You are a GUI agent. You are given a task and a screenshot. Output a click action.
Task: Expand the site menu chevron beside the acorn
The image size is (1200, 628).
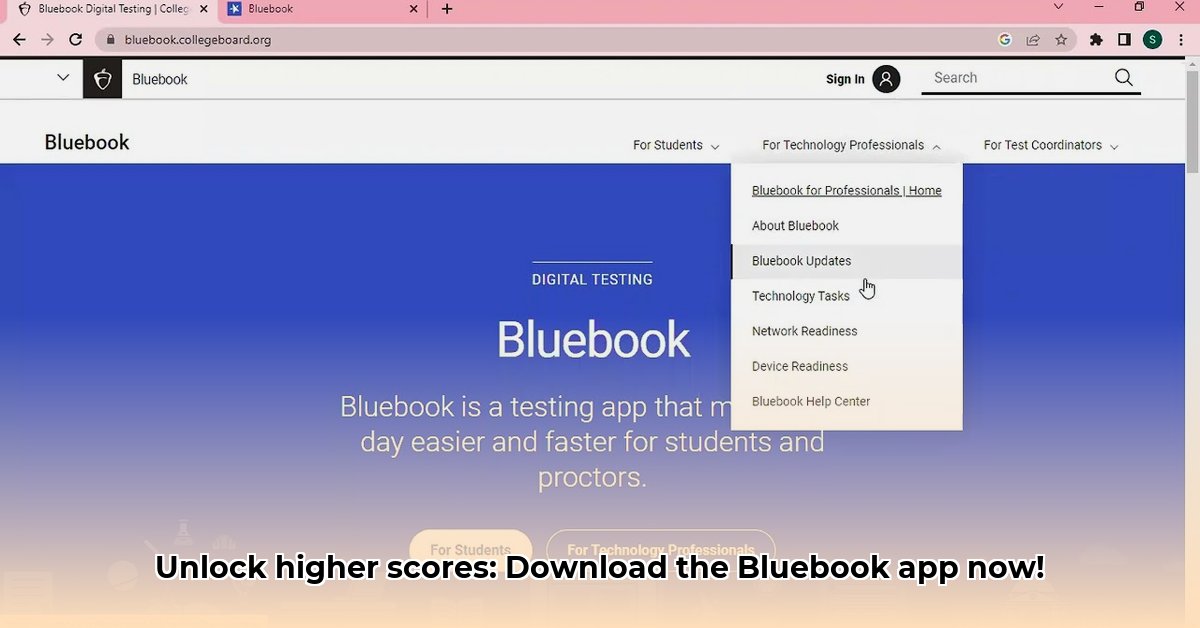pyautogui.click(x=63, y=78)
